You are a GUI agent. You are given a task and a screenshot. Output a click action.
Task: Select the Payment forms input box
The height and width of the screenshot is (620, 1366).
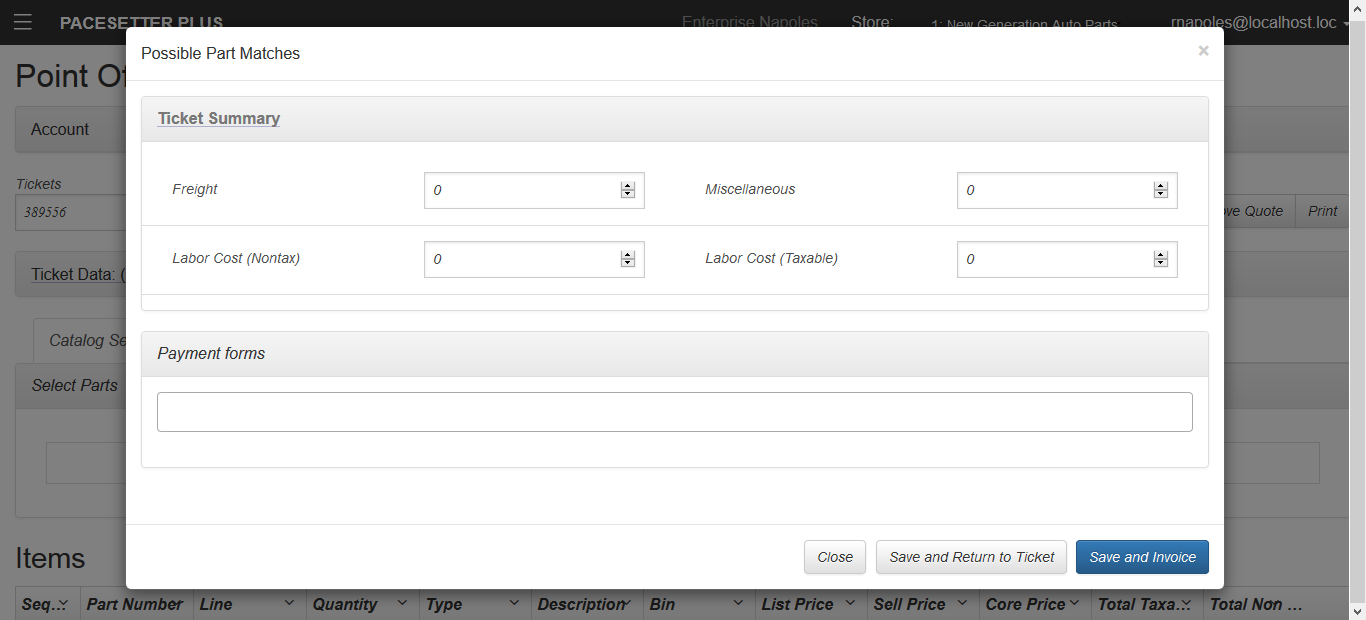[674, 412]
